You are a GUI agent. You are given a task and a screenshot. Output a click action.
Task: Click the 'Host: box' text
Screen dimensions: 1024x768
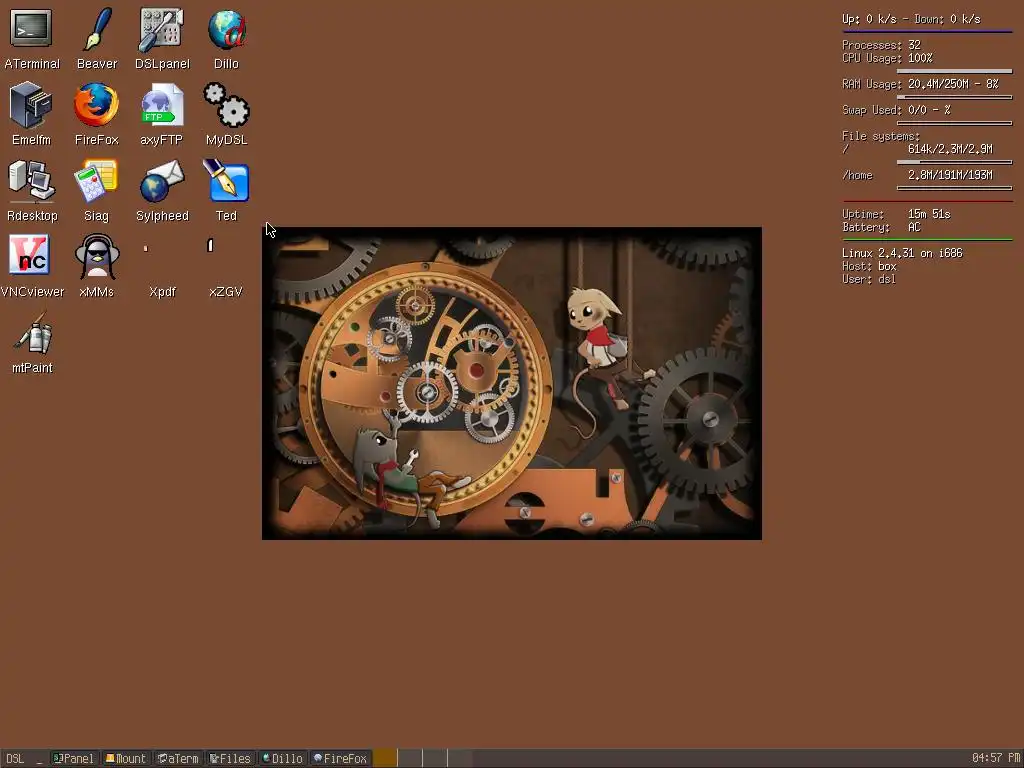(x=869, y=266)
